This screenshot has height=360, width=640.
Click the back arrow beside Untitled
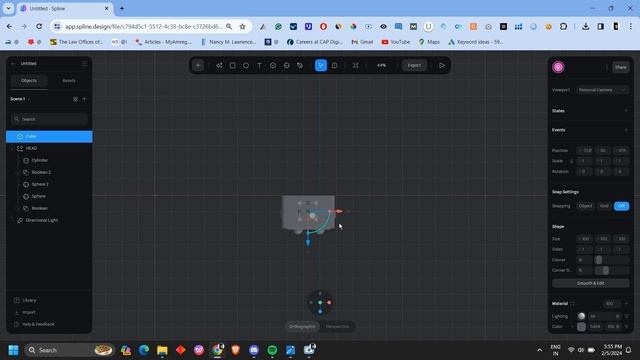(13, 64)
